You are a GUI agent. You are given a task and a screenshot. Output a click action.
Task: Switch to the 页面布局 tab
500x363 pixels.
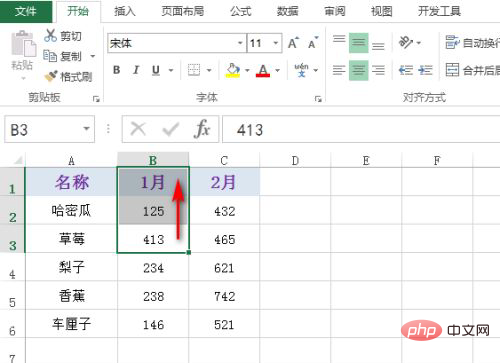(x=183, y=11)
